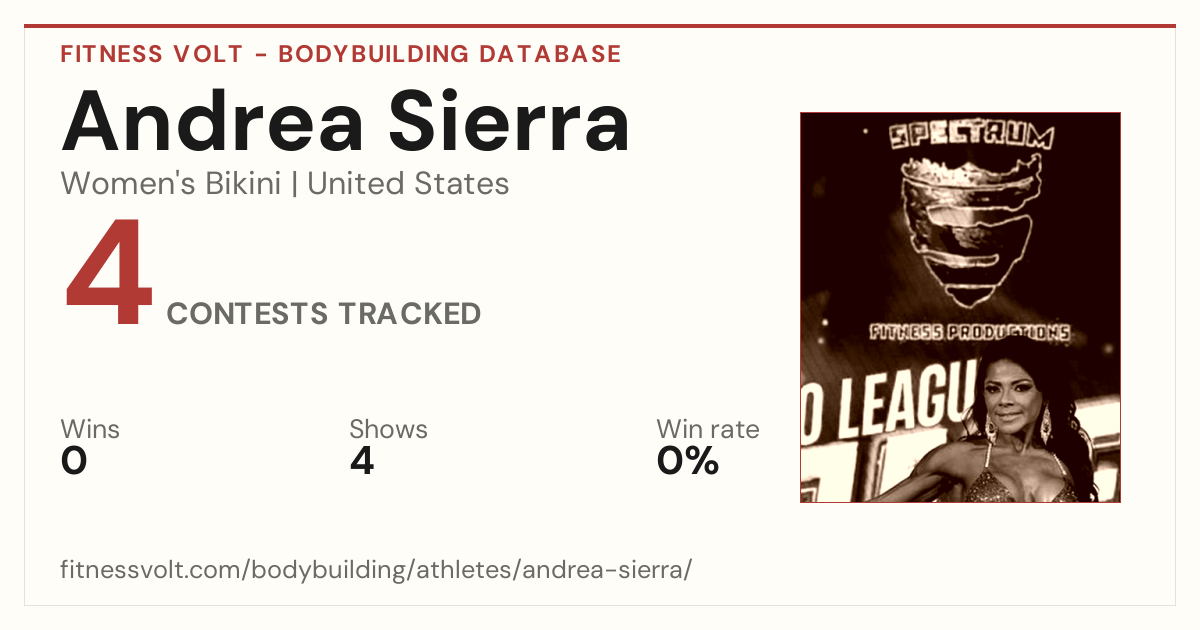Screen dimensions: 1200x630
Task: Click the red line atop the card
Action: (x=600, y=26)
